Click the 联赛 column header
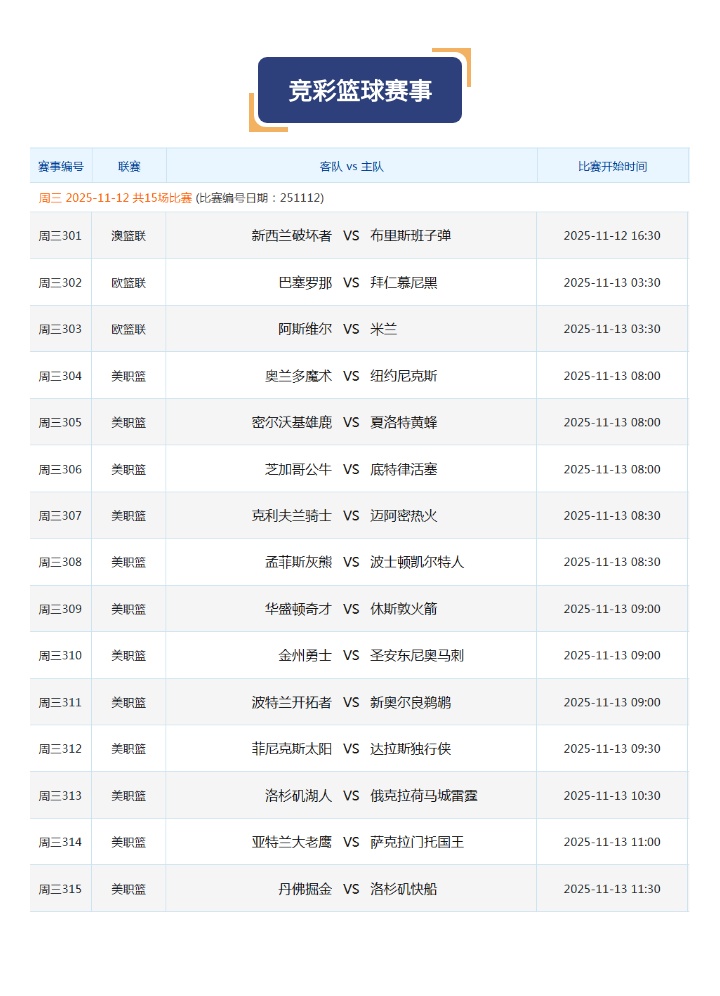Viewport: 720px width, 996px height. point(128,166)
